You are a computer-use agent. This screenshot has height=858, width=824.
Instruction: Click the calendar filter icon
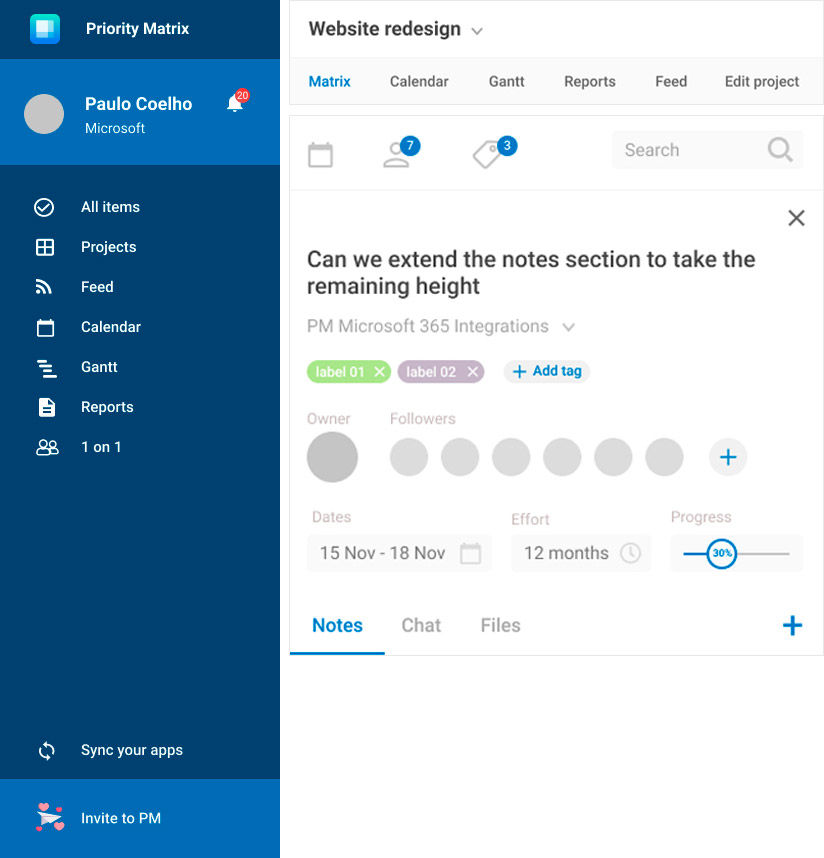point(320,155)
